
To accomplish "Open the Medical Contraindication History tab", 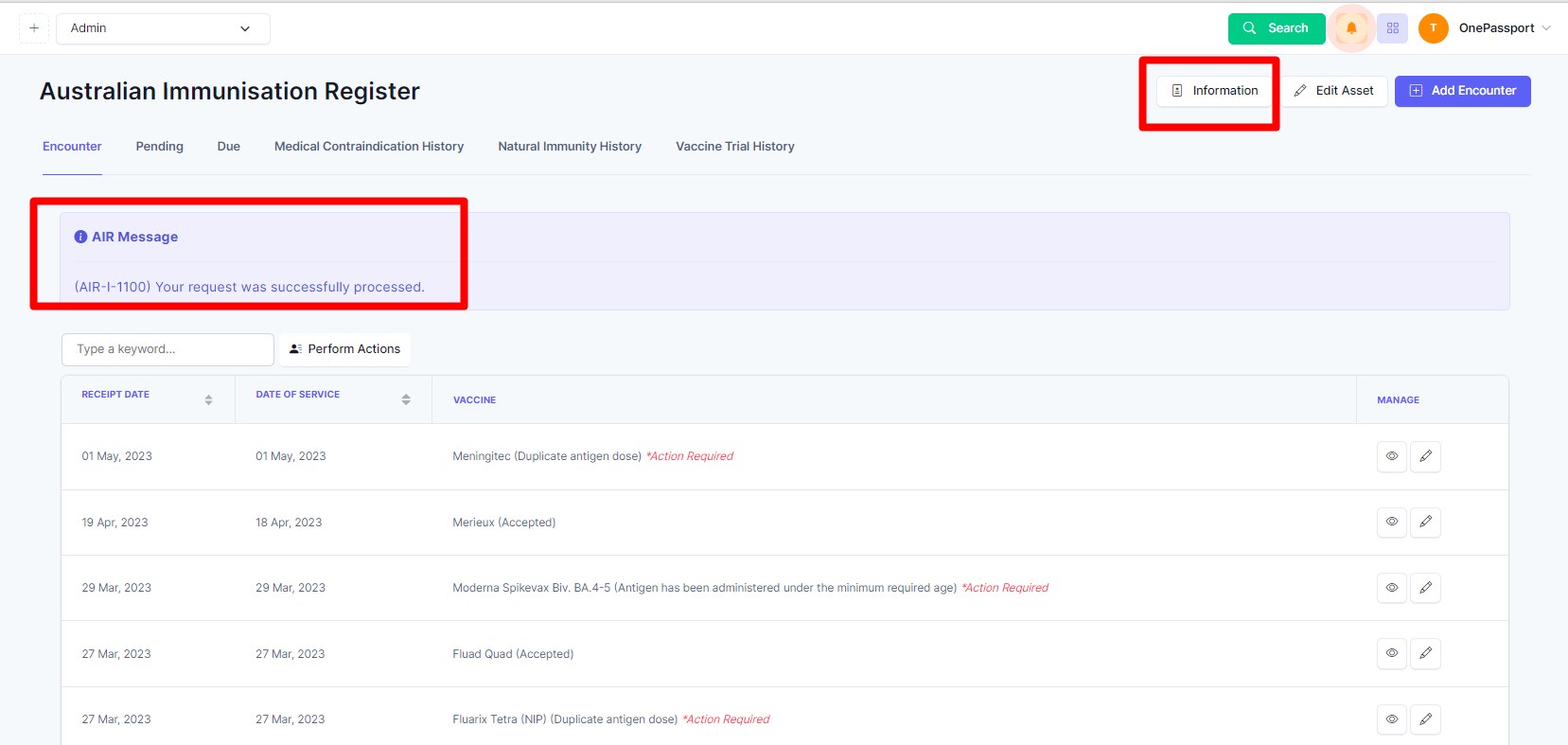I will point(369,147).
